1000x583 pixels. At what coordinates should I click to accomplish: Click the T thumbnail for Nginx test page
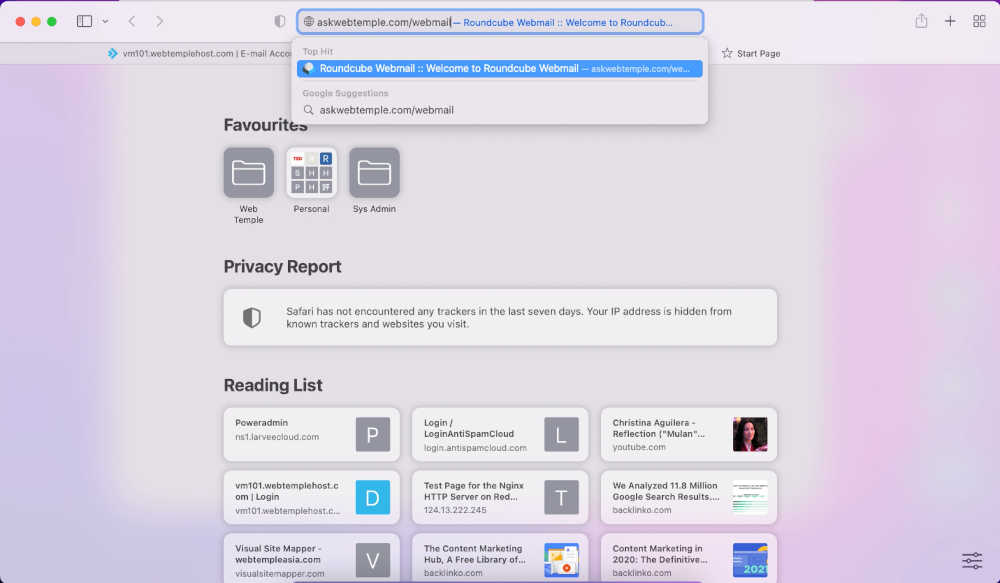point(561,498)
